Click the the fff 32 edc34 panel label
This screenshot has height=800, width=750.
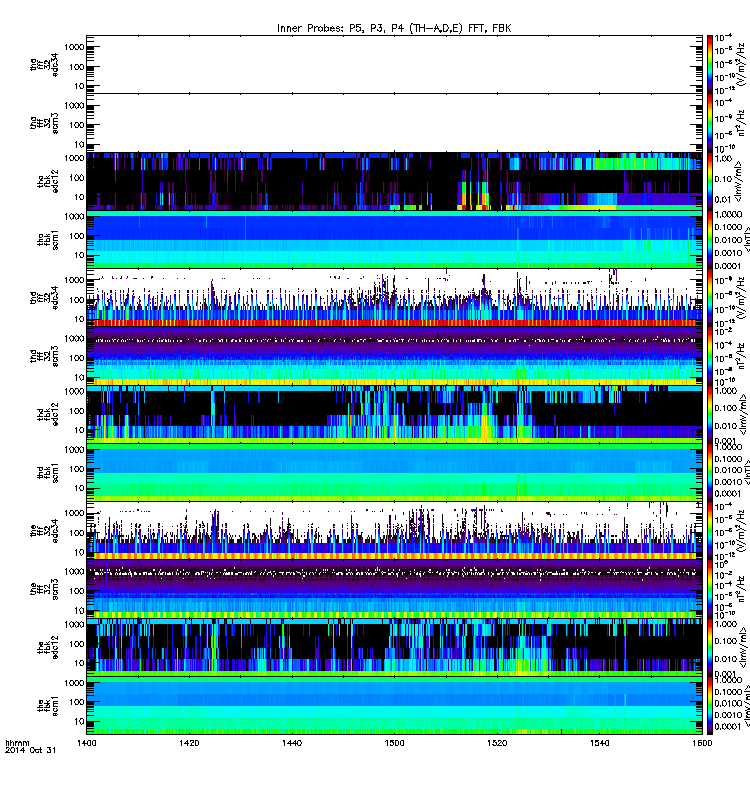[x=44, y=531]
